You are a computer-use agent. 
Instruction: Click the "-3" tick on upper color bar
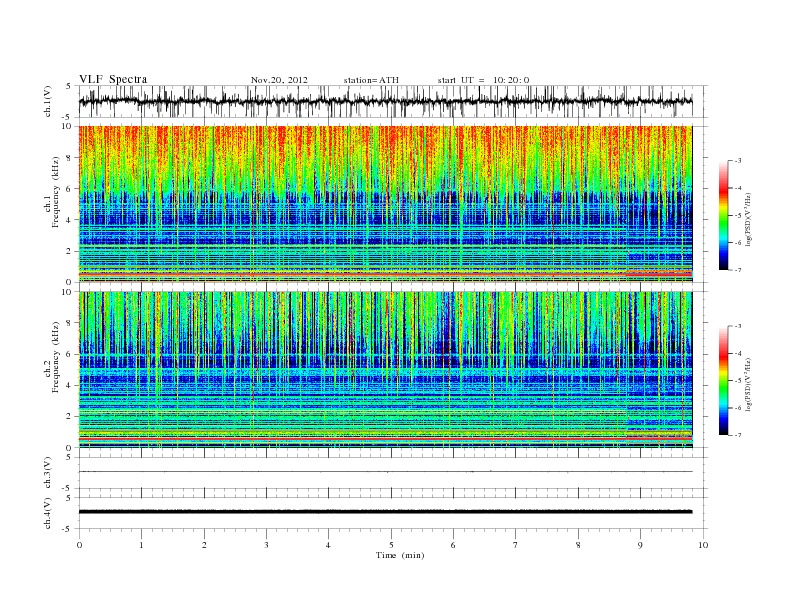(737, 161)
